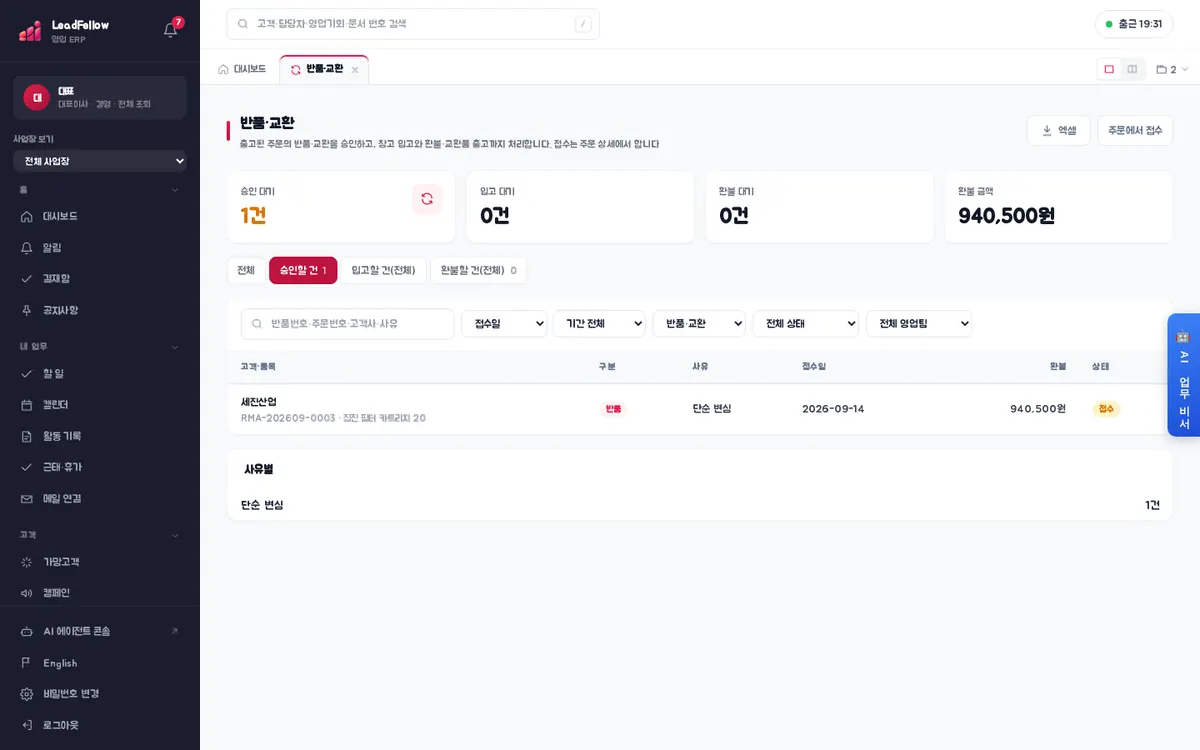Click 로그아웃 to sign out

pyautogui.click(x=100, y=725)
